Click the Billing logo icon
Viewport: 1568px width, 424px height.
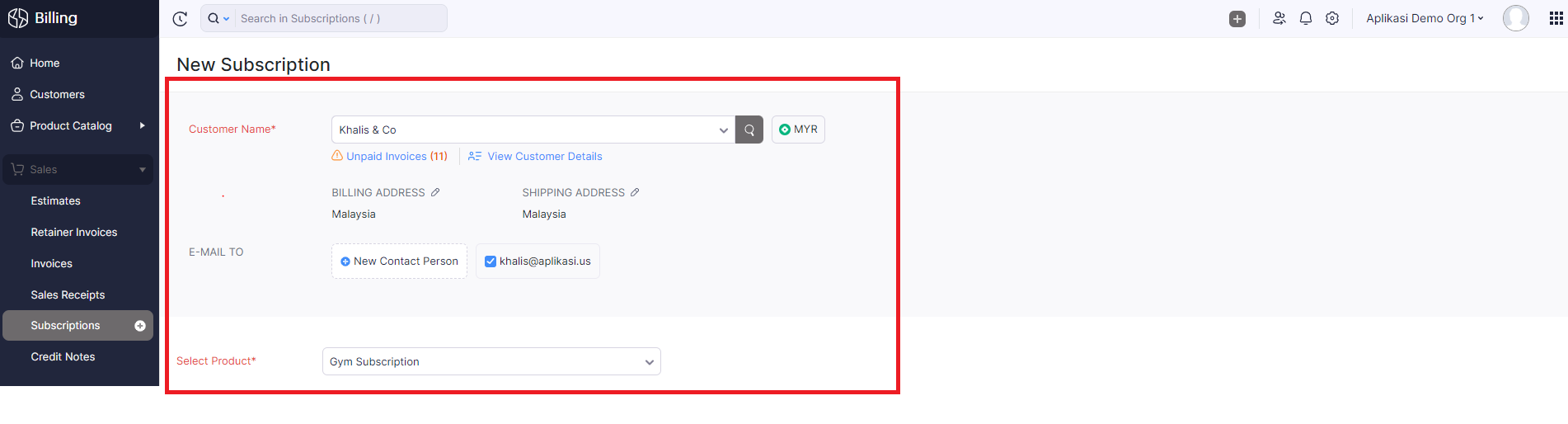[x=18, y=18]
